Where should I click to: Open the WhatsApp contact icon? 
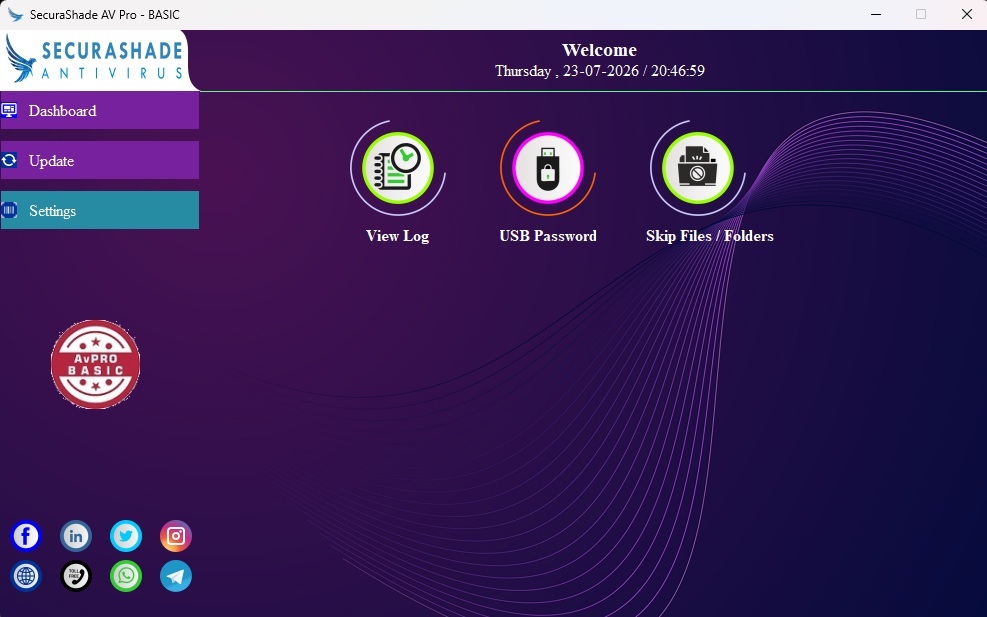click(126, 576)
